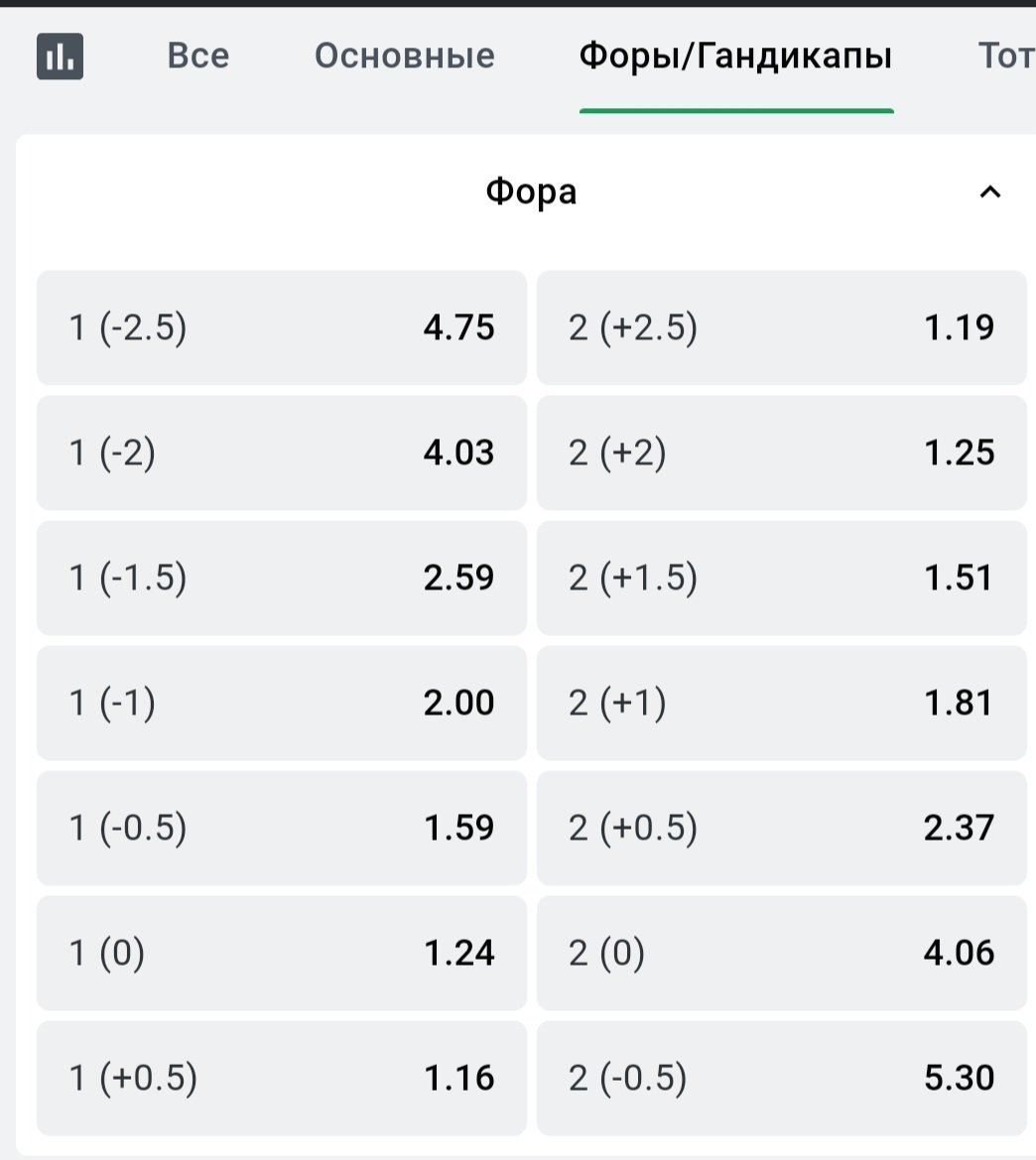Collapse the Фора section chevron

coord(989,193)
